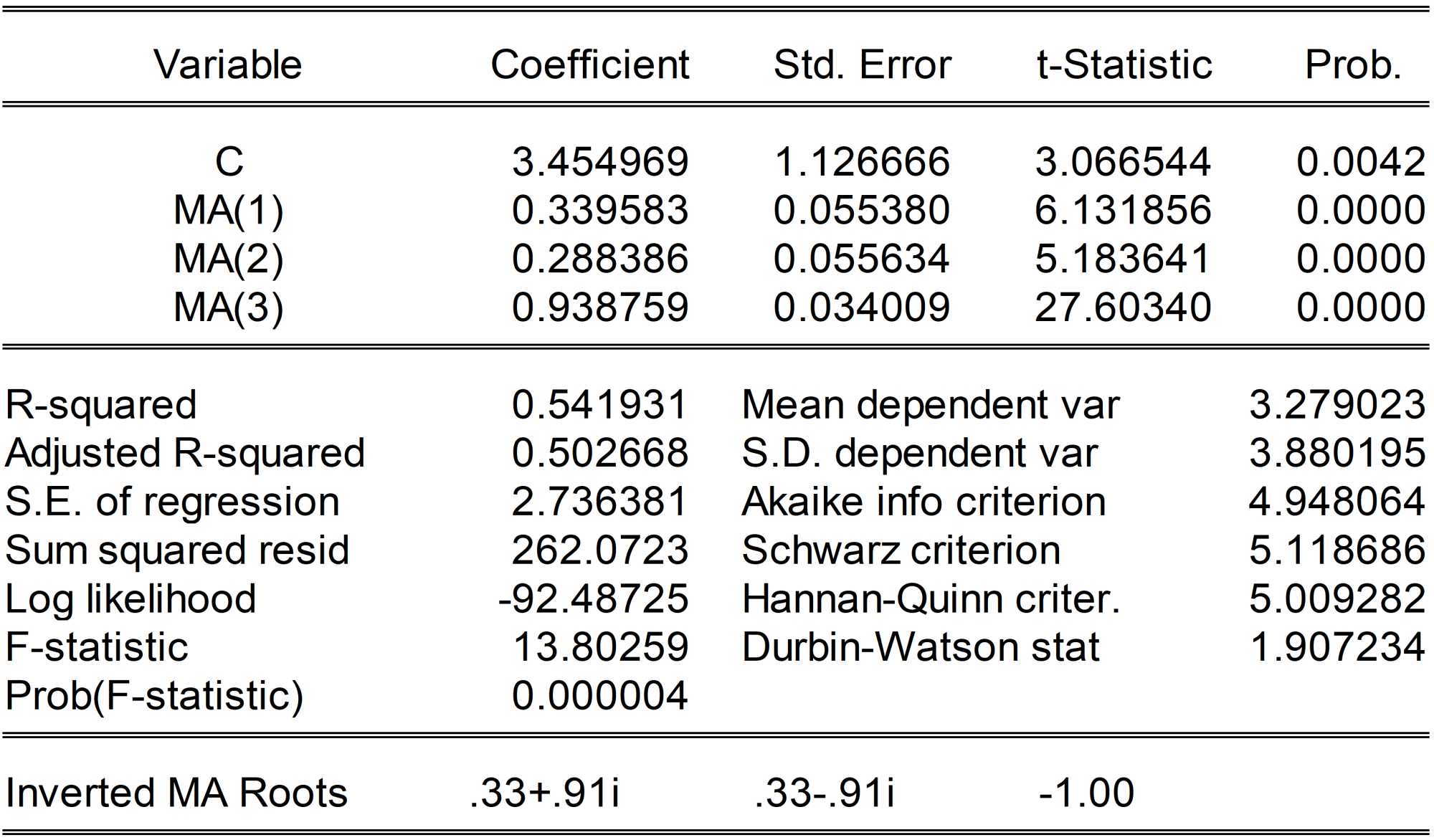The width and height of the screenshot is (1434, 840).
Task: Click the Variable column header
Action: (227, 65)
